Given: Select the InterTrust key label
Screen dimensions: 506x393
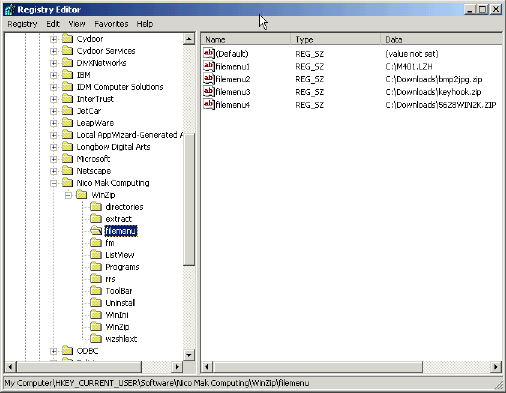Looking at the screenshot, I should coord(95,99).
